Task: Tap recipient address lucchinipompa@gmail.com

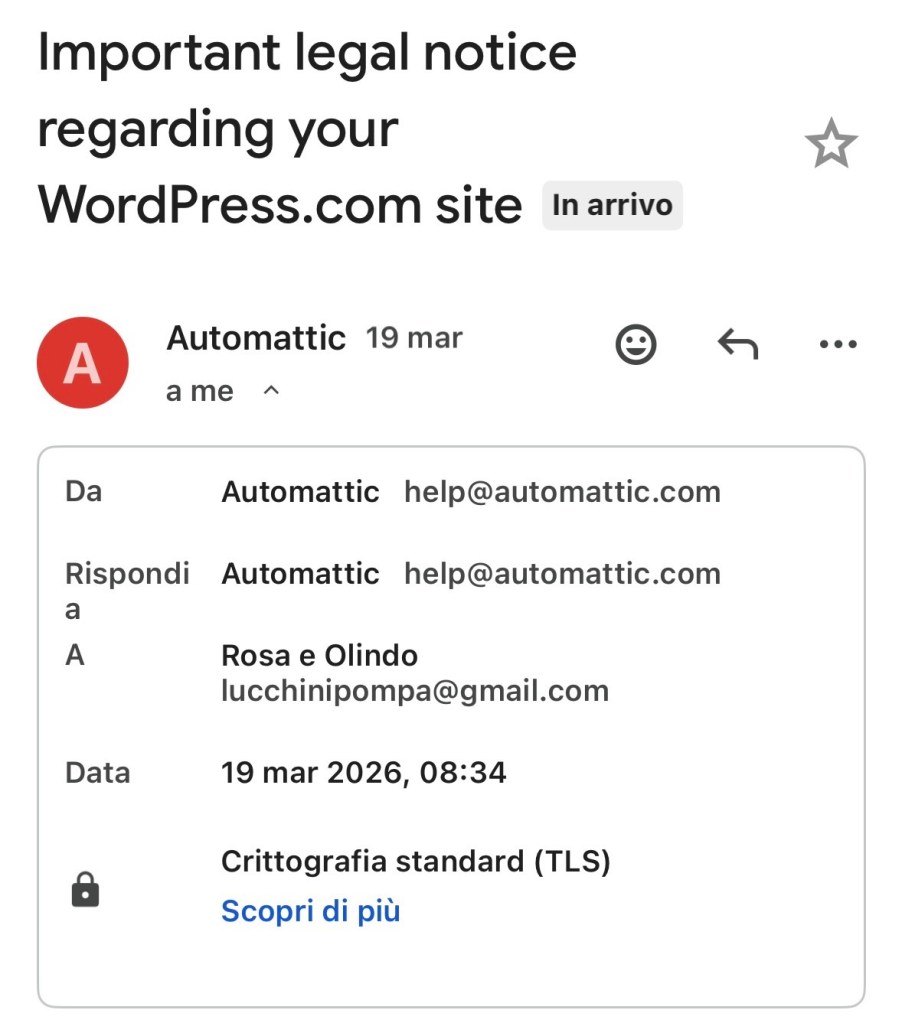Action: point(414,691)
